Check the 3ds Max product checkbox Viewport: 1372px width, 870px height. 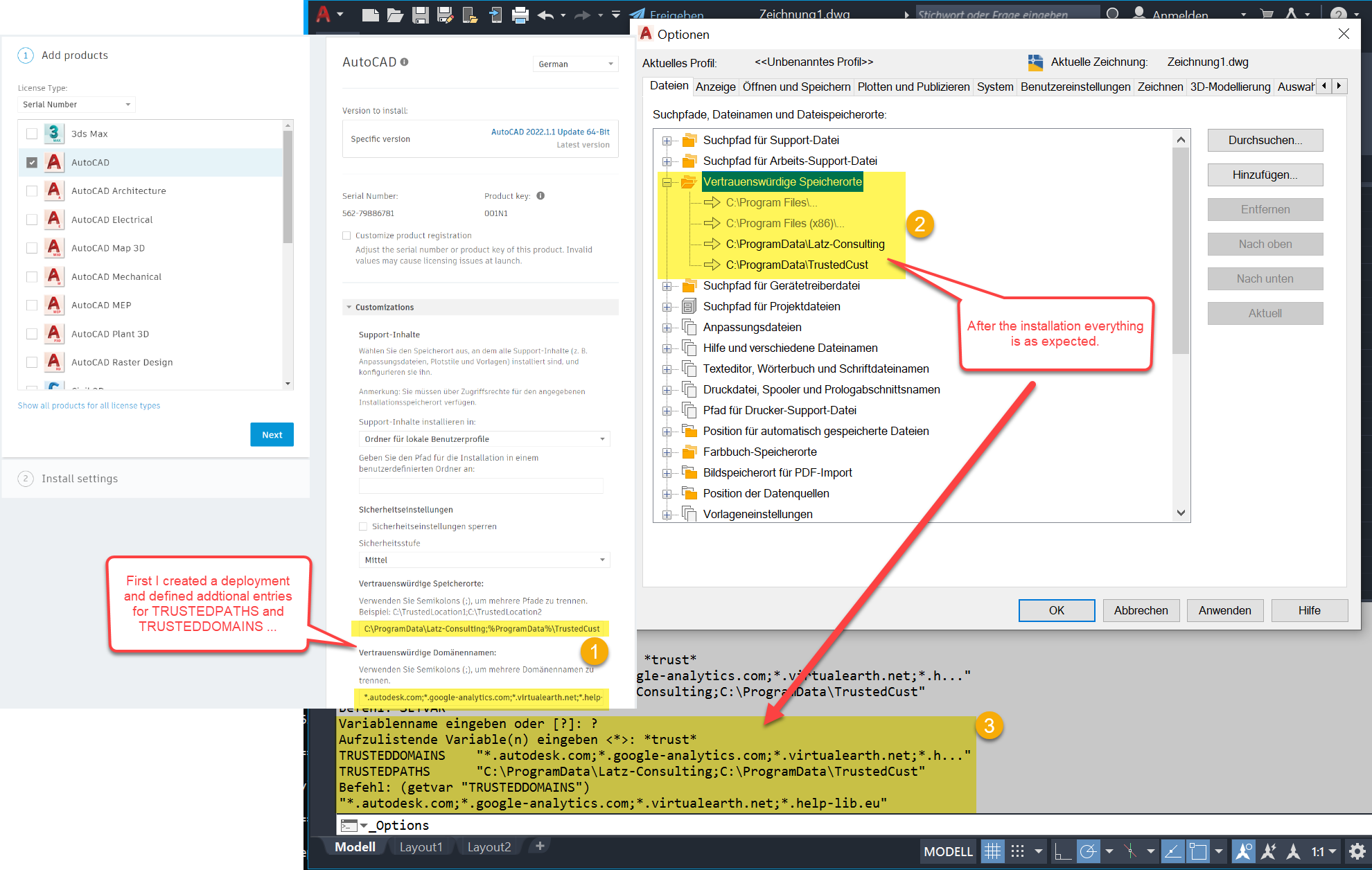click(x=32, y=134)
